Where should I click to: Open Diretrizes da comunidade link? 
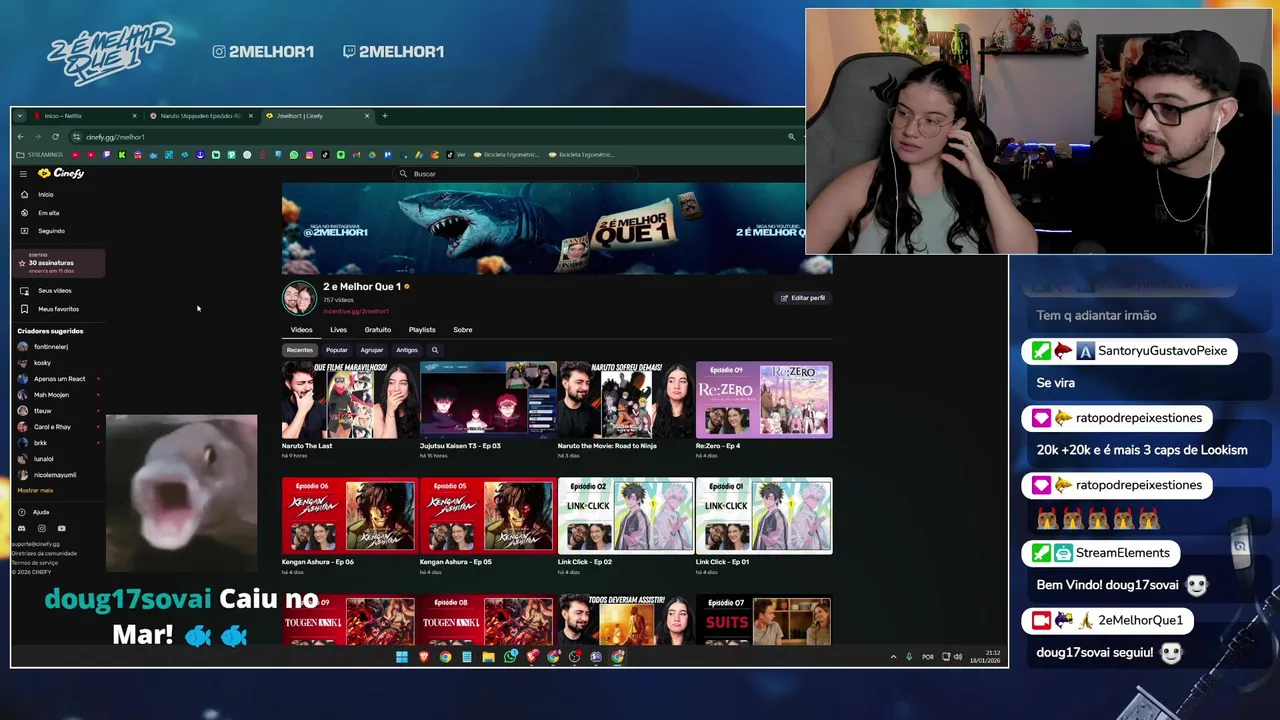click(44, 553)
